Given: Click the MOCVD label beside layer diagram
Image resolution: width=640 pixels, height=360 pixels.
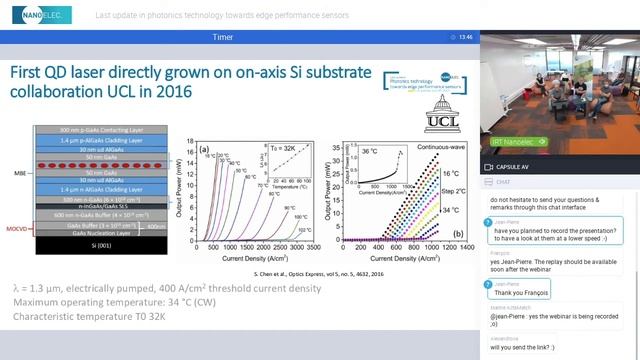Looking at the screenshot, I should 16,229.
